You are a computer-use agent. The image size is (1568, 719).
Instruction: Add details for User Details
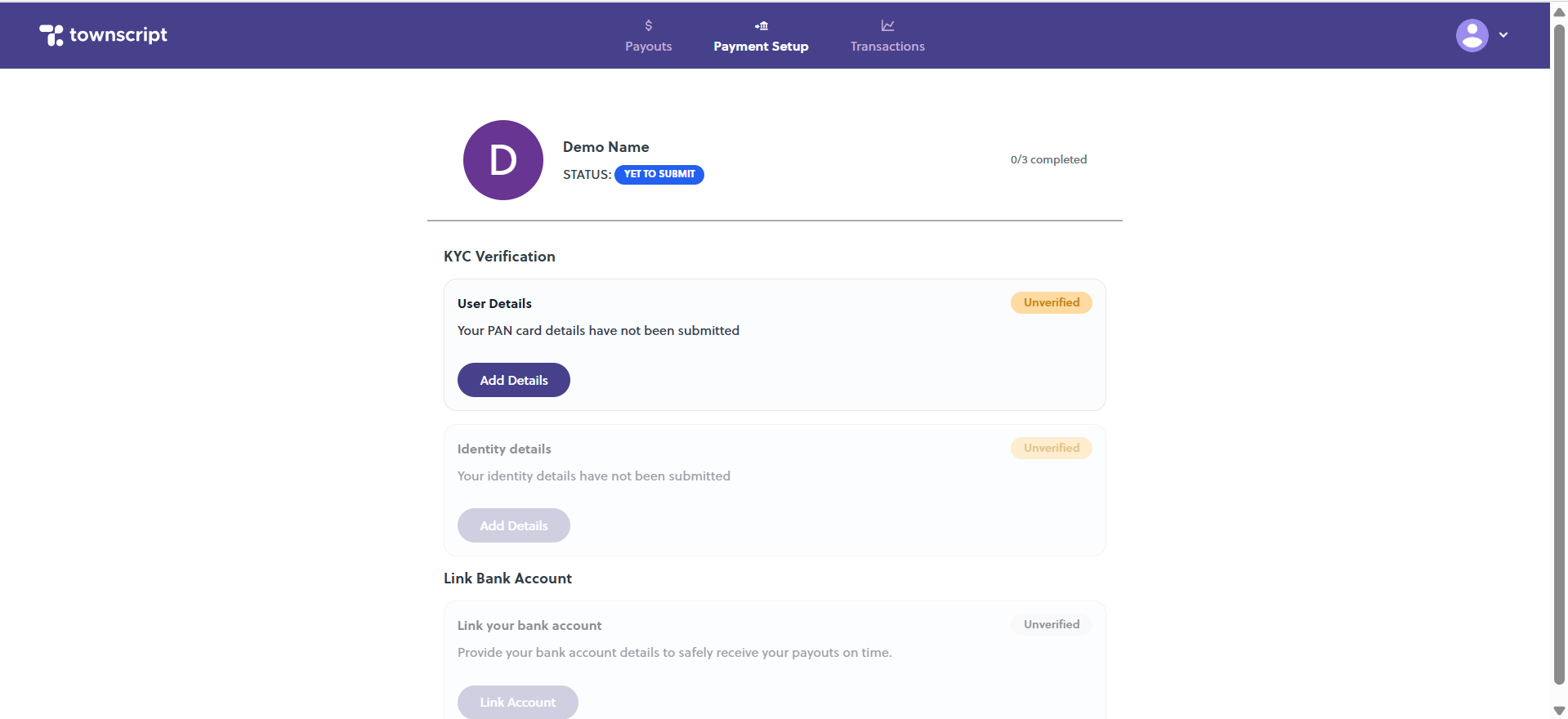click(514, 380)
